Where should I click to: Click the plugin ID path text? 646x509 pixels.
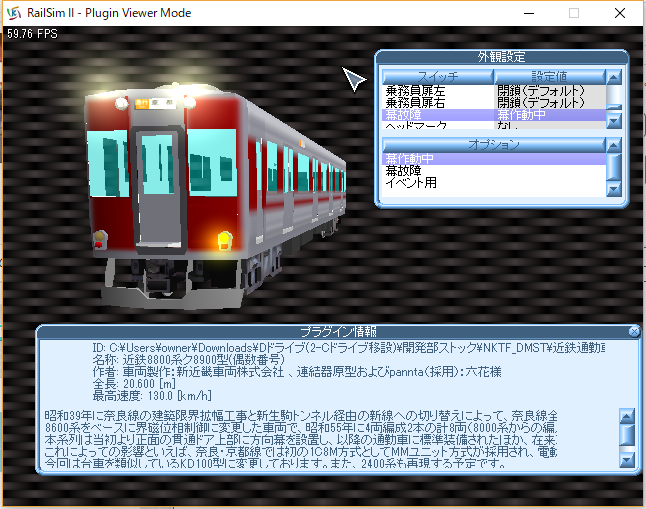(x=349, y=348)
